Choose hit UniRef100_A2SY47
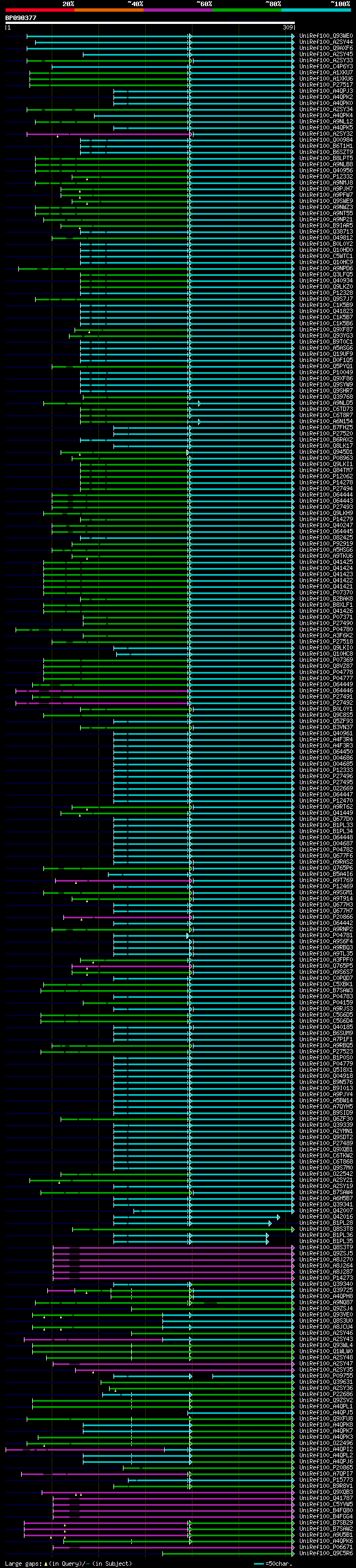 pyautogui.click(x=325, y=1363)
